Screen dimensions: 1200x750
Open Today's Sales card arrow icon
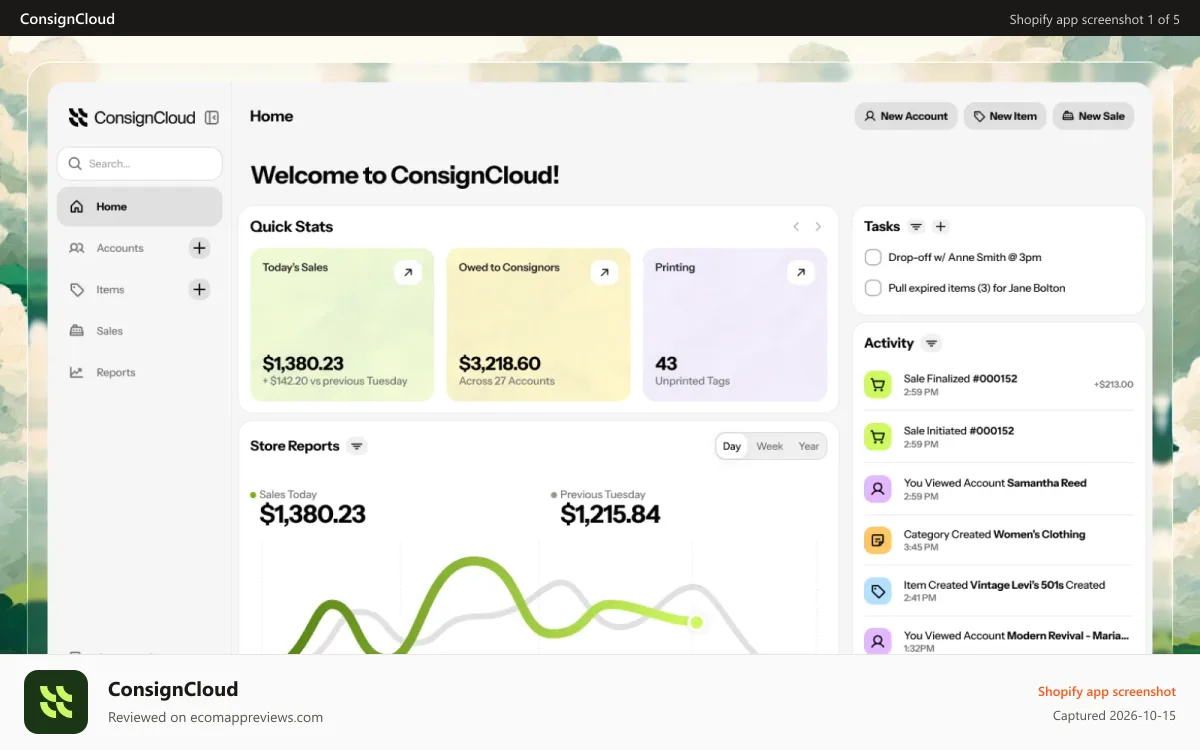[408, 272]
